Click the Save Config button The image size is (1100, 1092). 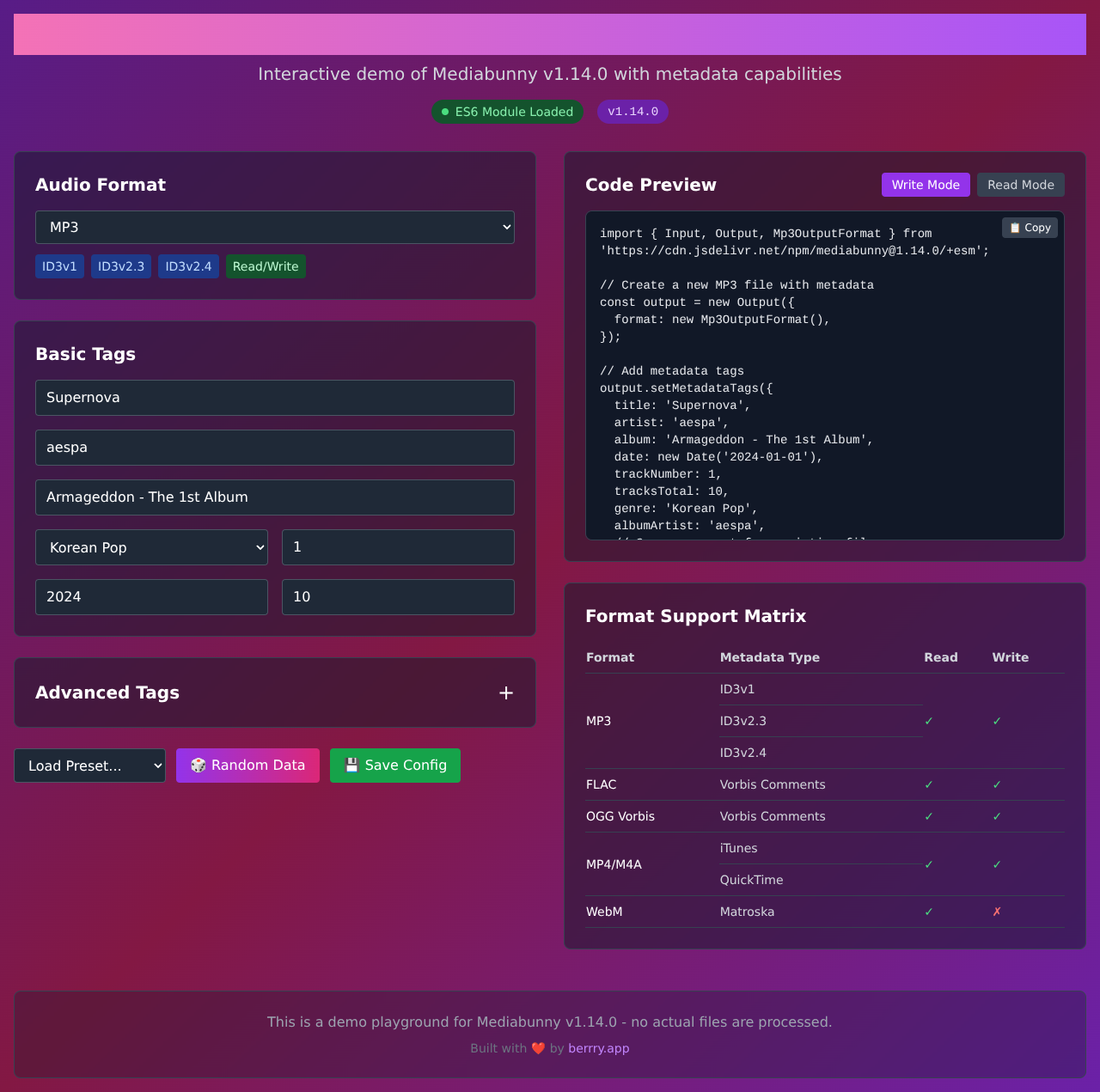pyautogui.click(x=395, y=765)
